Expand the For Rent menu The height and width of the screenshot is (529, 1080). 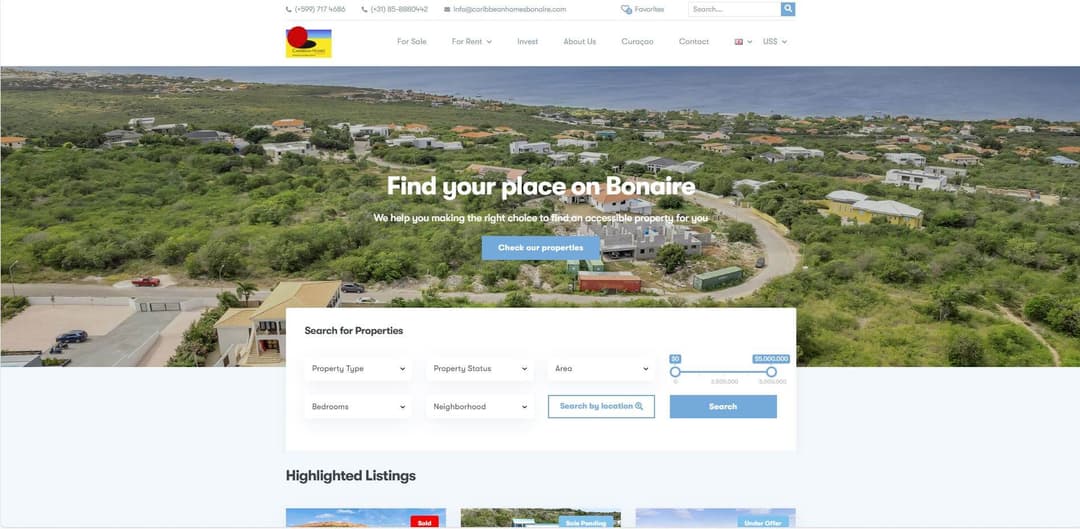tap(472, 41)
